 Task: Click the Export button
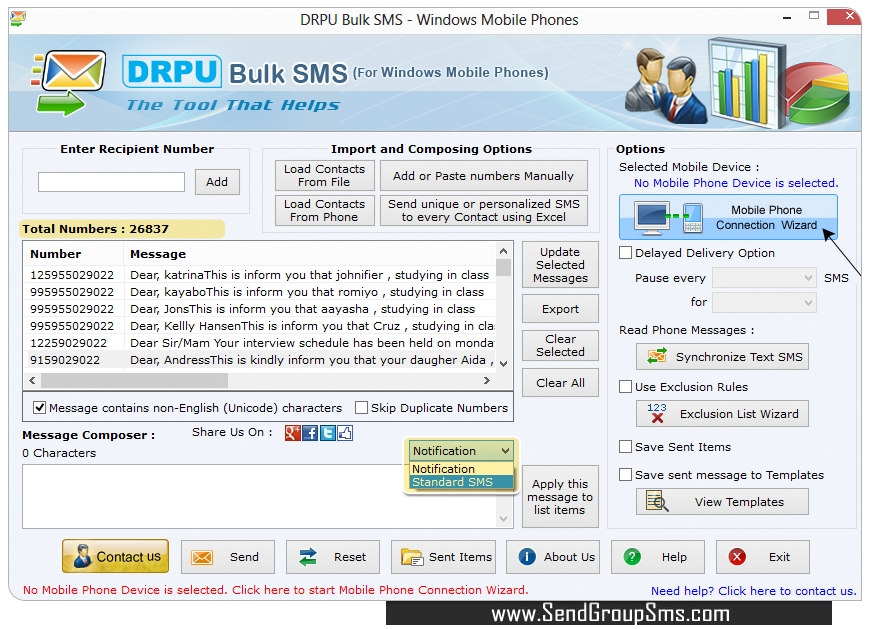coord(560,309)
